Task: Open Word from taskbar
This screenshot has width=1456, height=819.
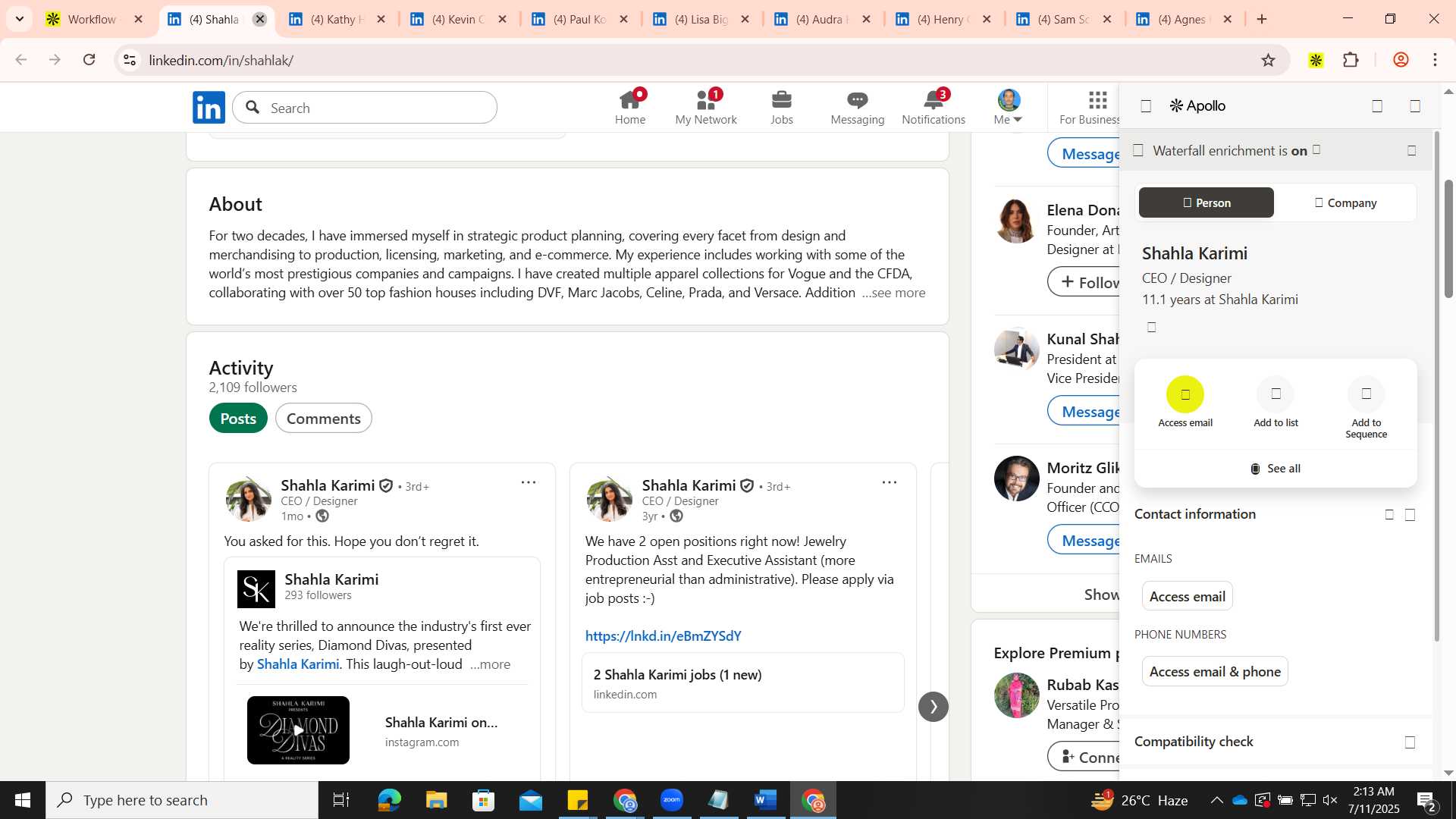Action: tap(766, 800)
